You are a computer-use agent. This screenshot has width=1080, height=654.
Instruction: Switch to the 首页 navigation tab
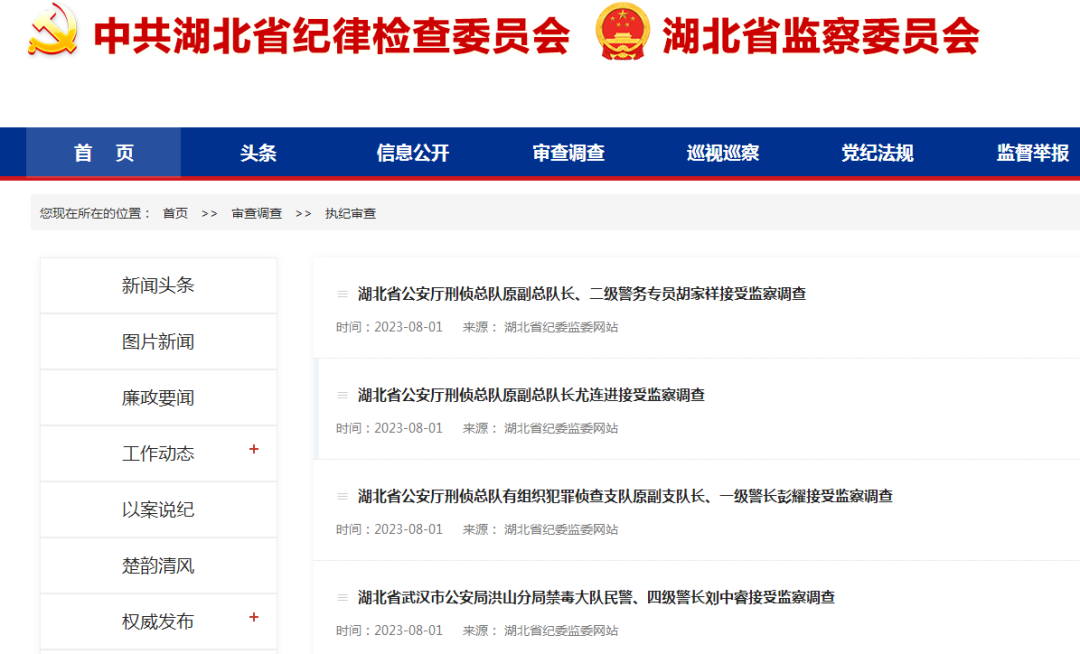coord(102,152)
